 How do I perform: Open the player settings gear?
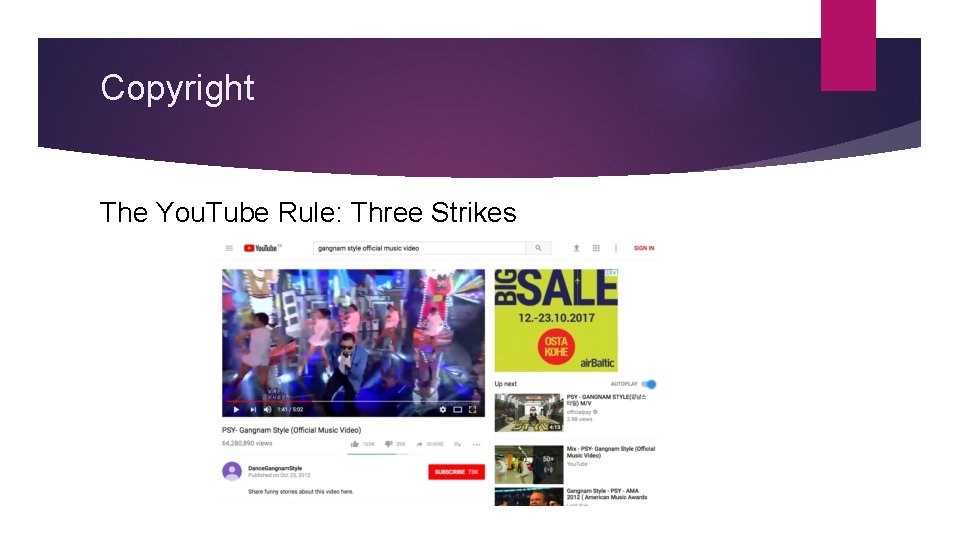(x=443, y=410)
